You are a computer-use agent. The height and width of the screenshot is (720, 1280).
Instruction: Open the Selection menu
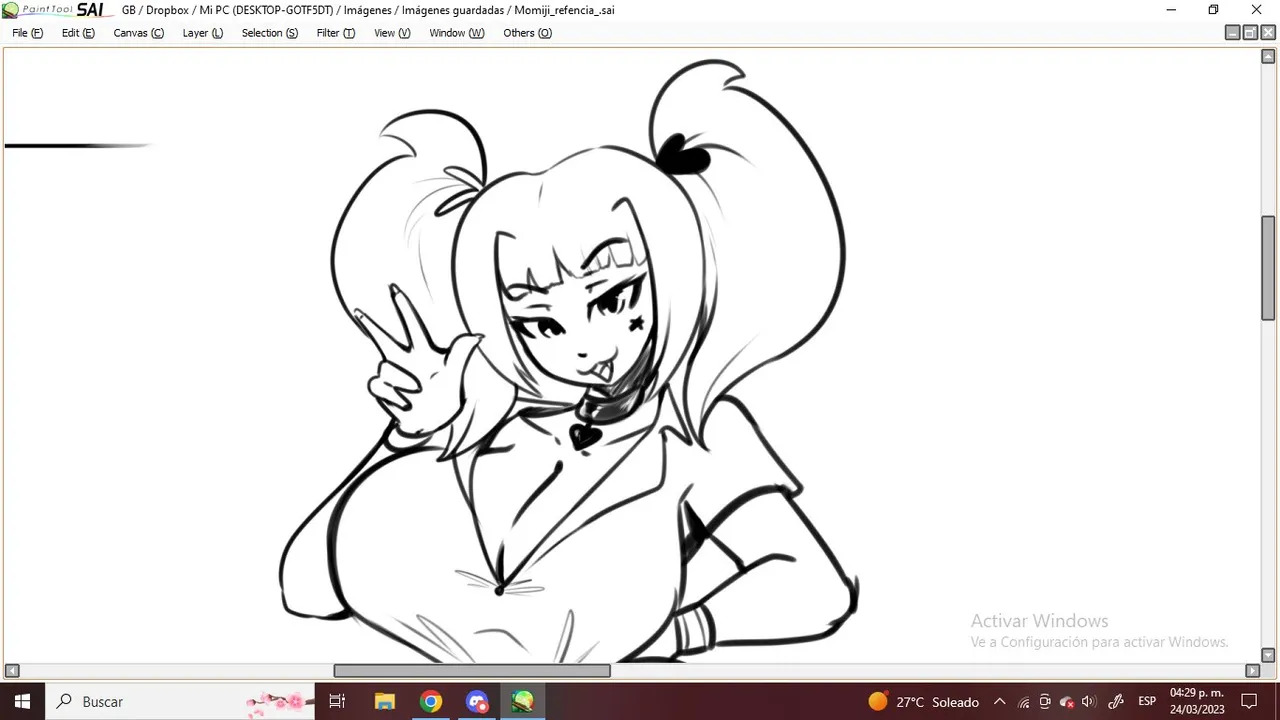click(x=269, y=33)
